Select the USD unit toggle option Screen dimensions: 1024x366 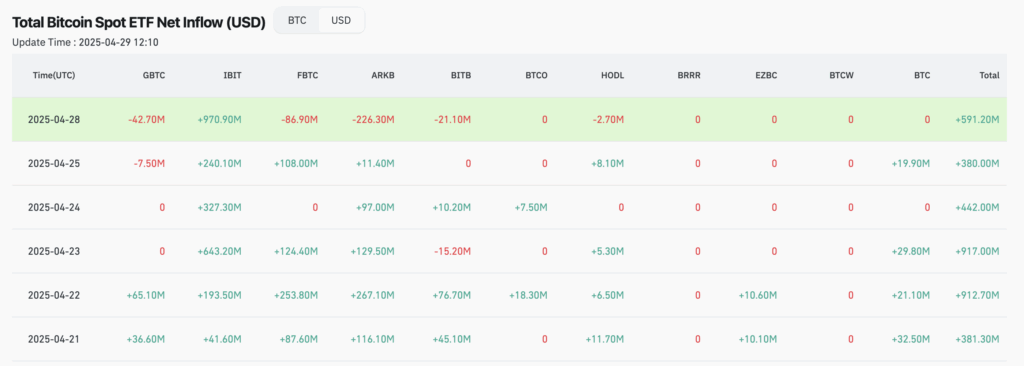click(341, 20)
